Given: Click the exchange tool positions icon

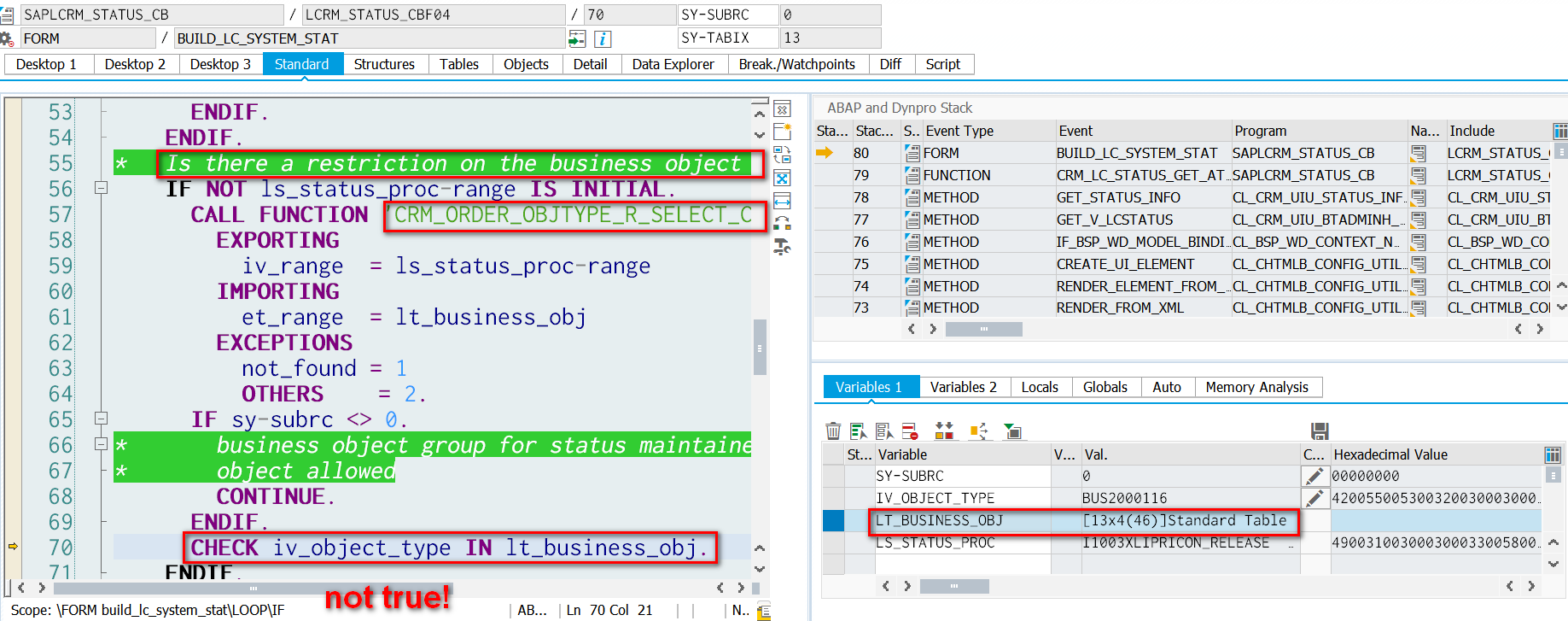Looking at the screenshot, I should pos(782,224).
